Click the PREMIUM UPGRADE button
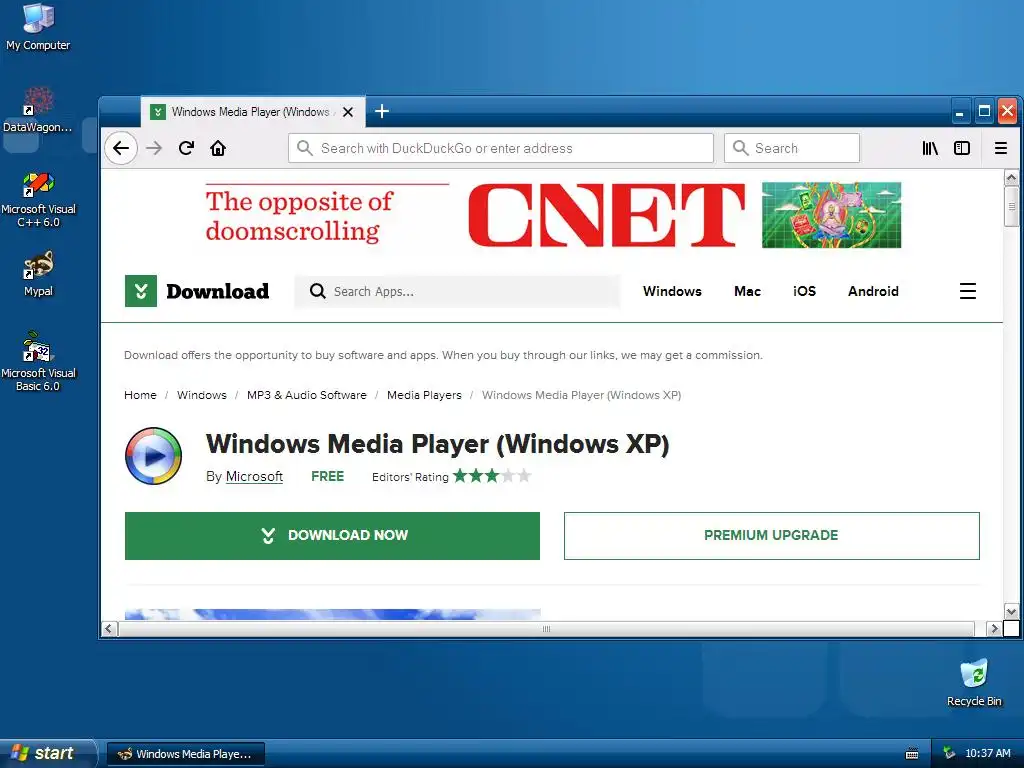 [x=772, y=536]
